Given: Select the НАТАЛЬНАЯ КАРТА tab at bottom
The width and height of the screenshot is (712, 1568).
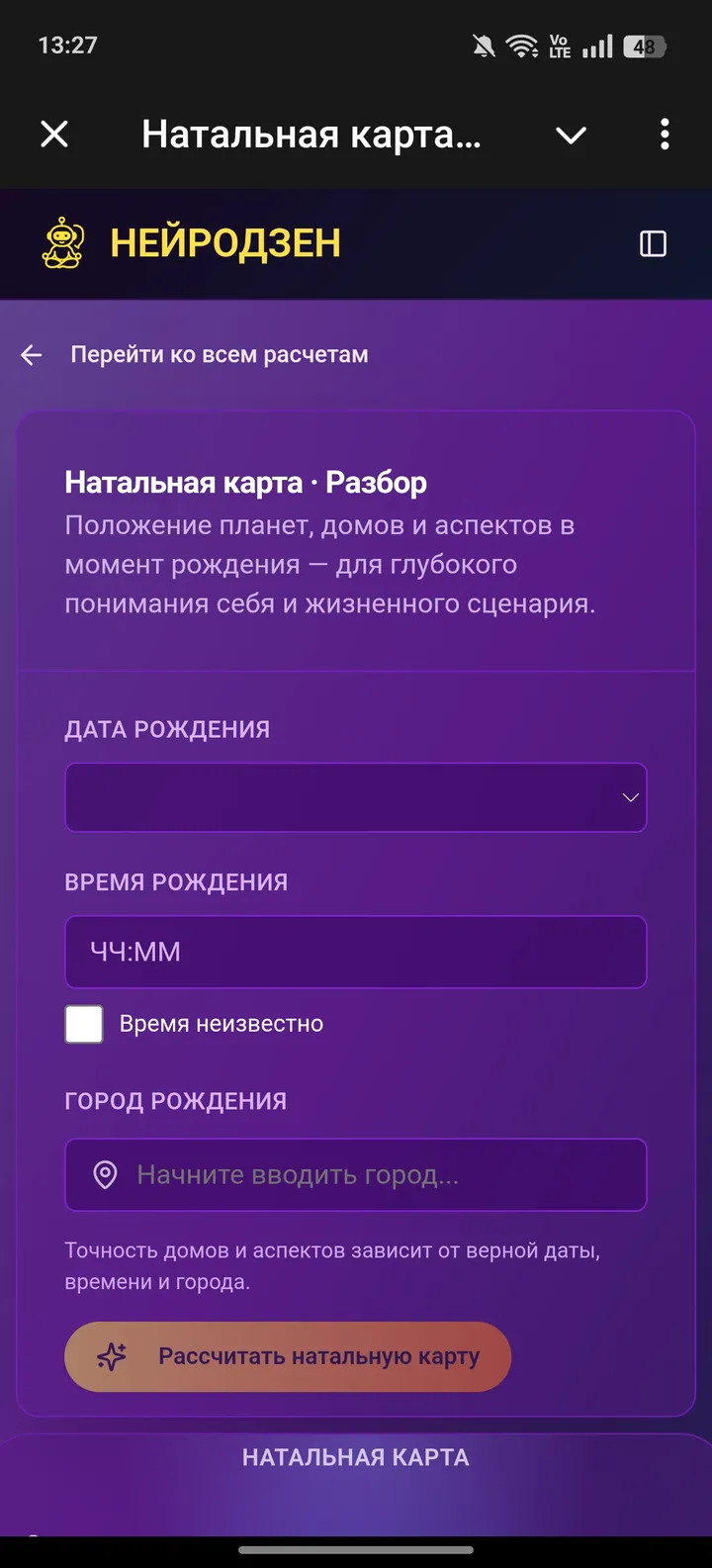Looking at the screenshot, I should 356,1456.
